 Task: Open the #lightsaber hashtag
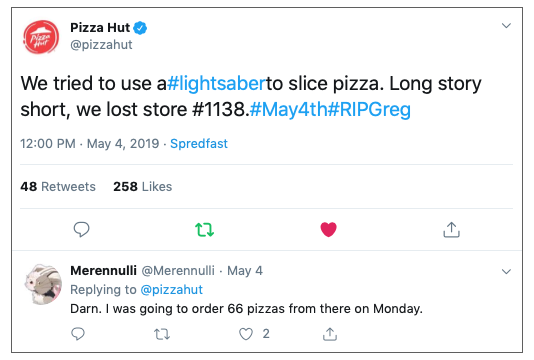[216, 83]
